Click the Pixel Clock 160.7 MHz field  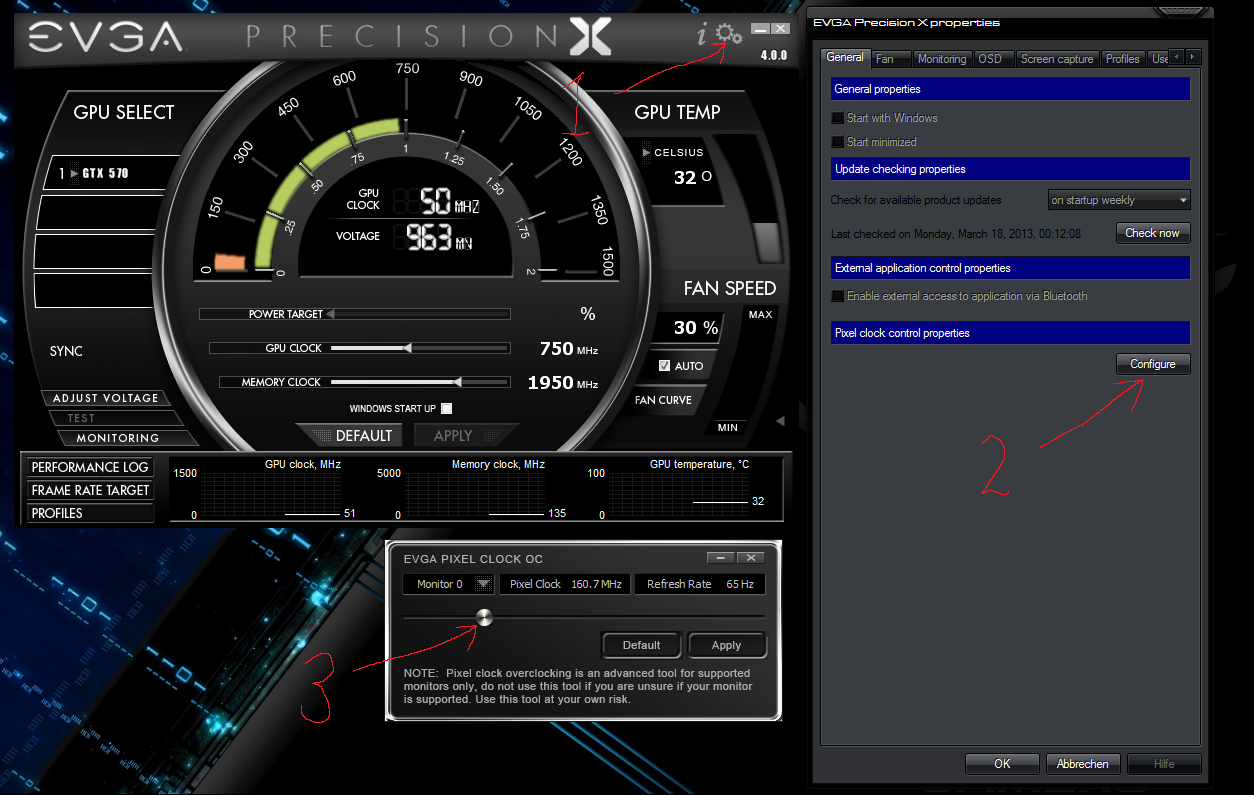[565, 584]
